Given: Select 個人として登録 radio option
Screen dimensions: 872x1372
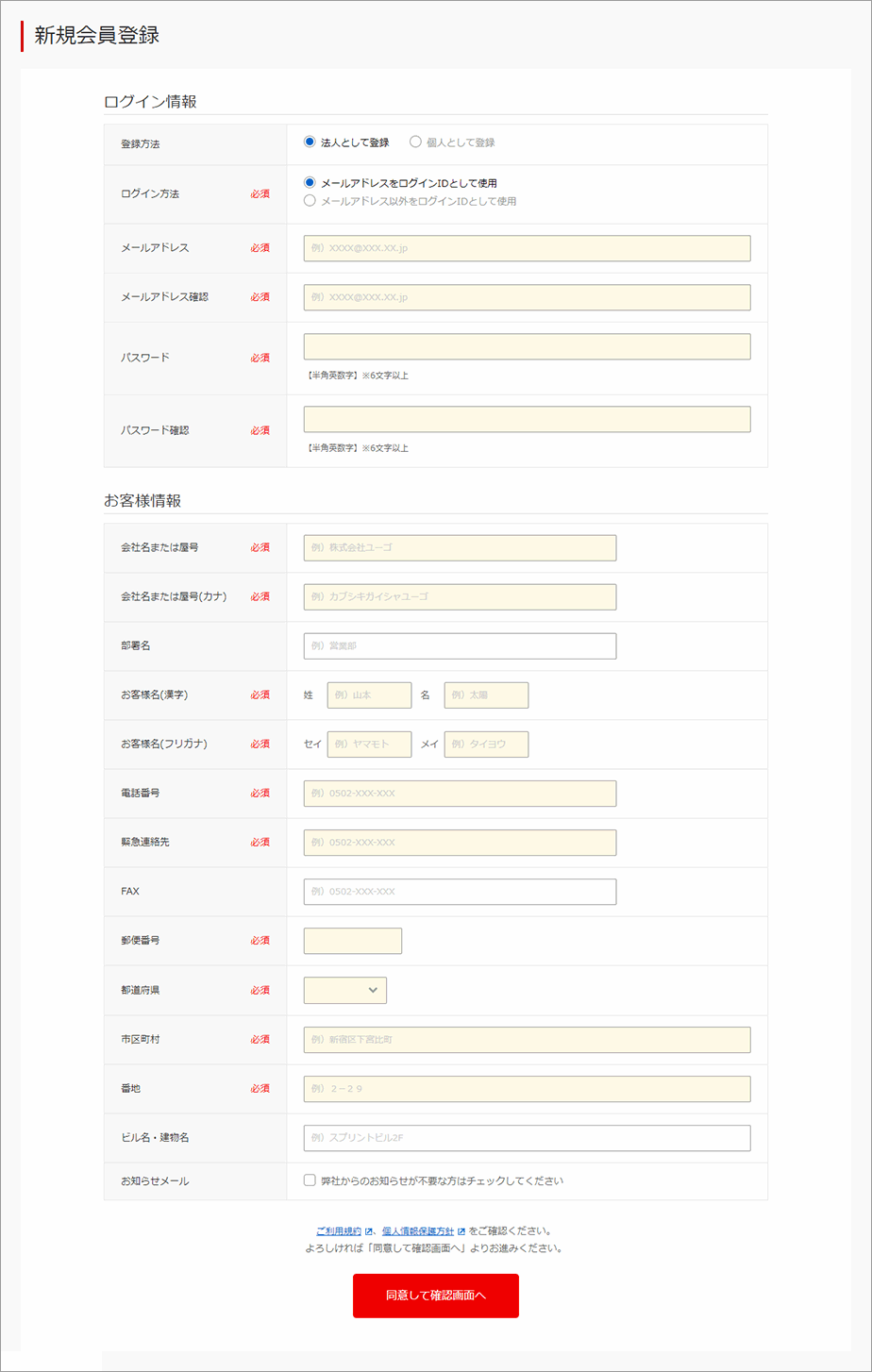Looking at the screenshot, I should point(415,142).
